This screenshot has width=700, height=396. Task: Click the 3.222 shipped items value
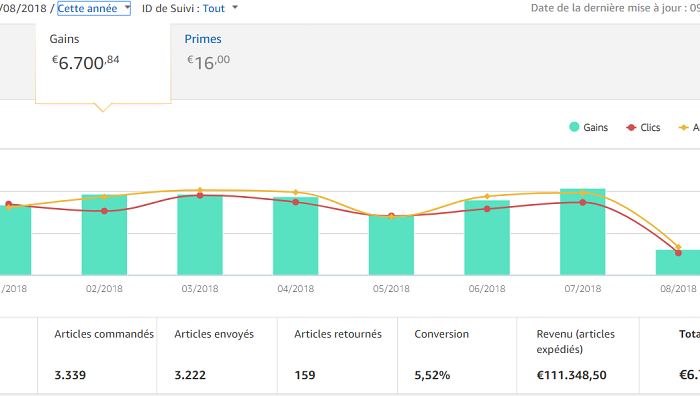point(190,375)
